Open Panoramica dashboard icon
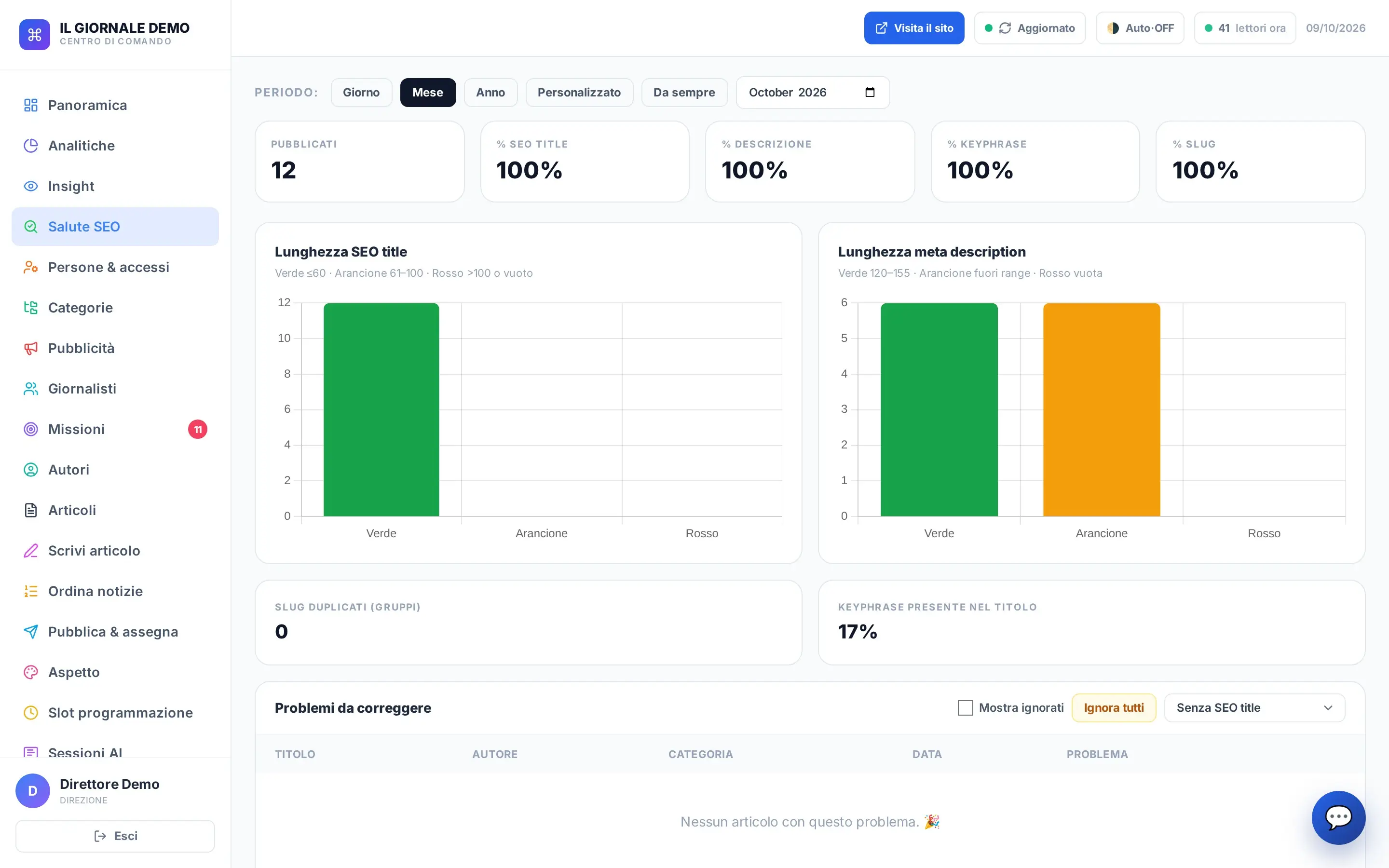Image resolution: width=1389 pixels, height=868 pixels. coord(31,105)
